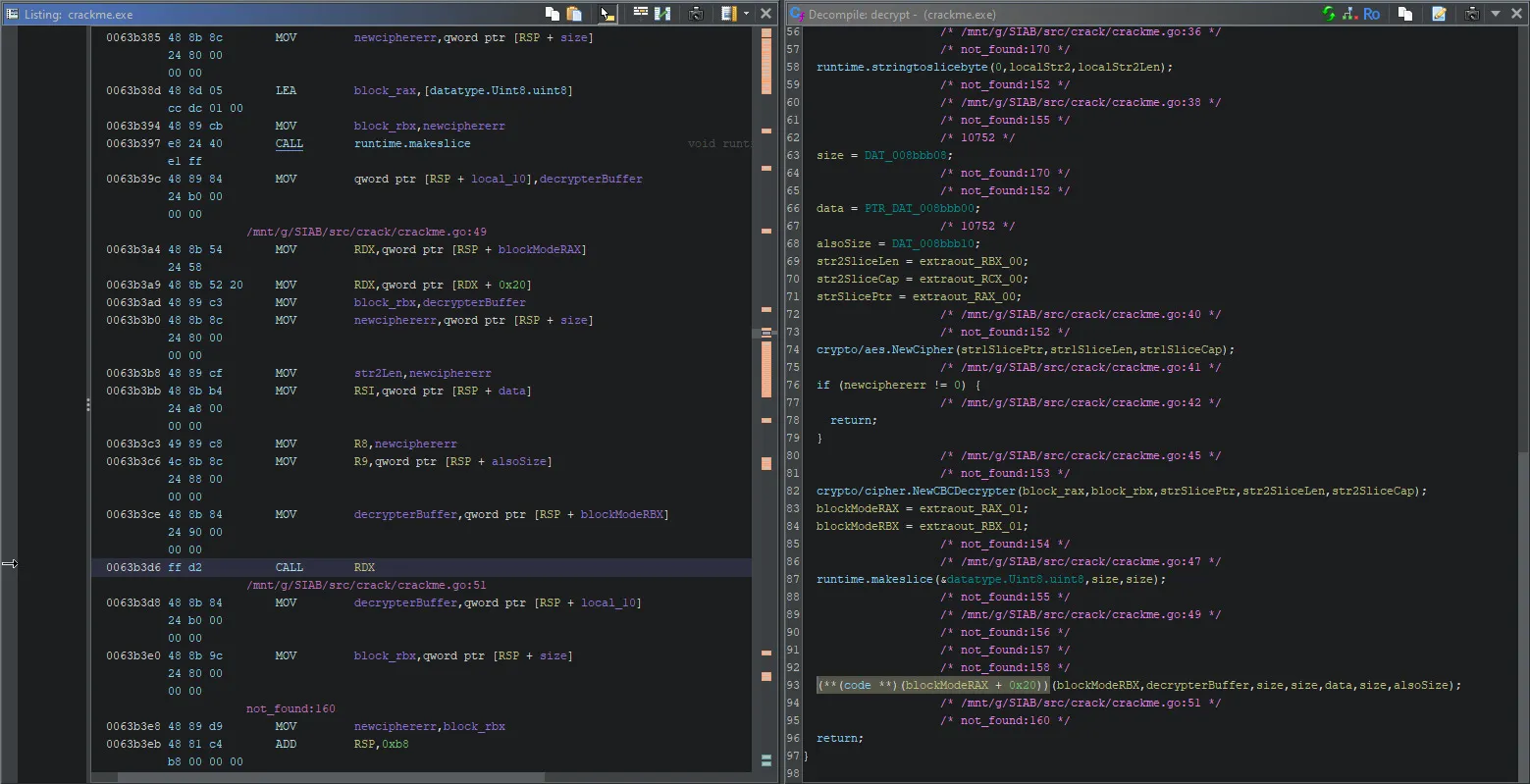1530x784 pixels.
Task: Close the Decompile panel
Action: [x=1515, y=14]
